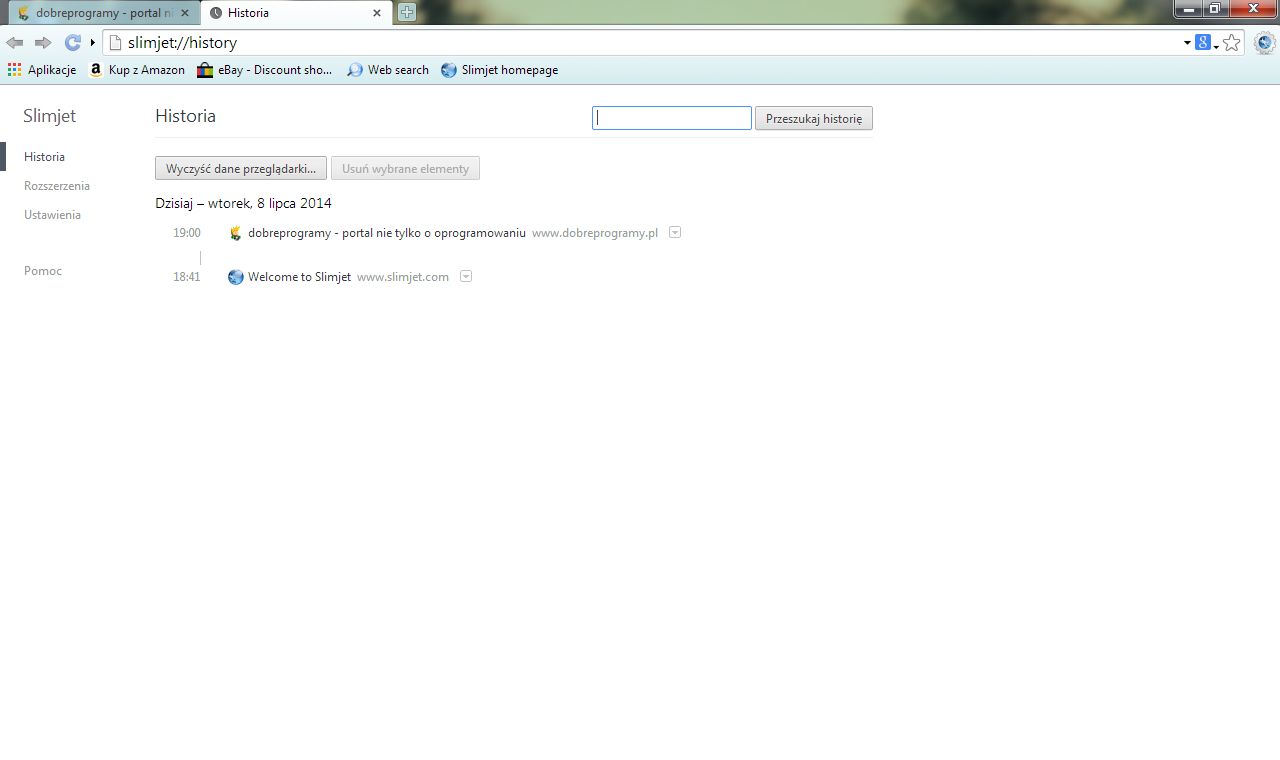Click the www.slimjet.com domain text

(x=403, y=277)
